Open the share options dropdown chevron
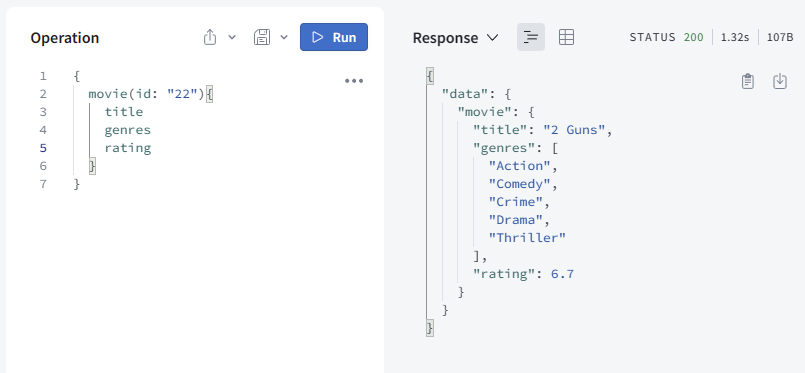Viewport: 805px width, 373px height. pos(232,37)
